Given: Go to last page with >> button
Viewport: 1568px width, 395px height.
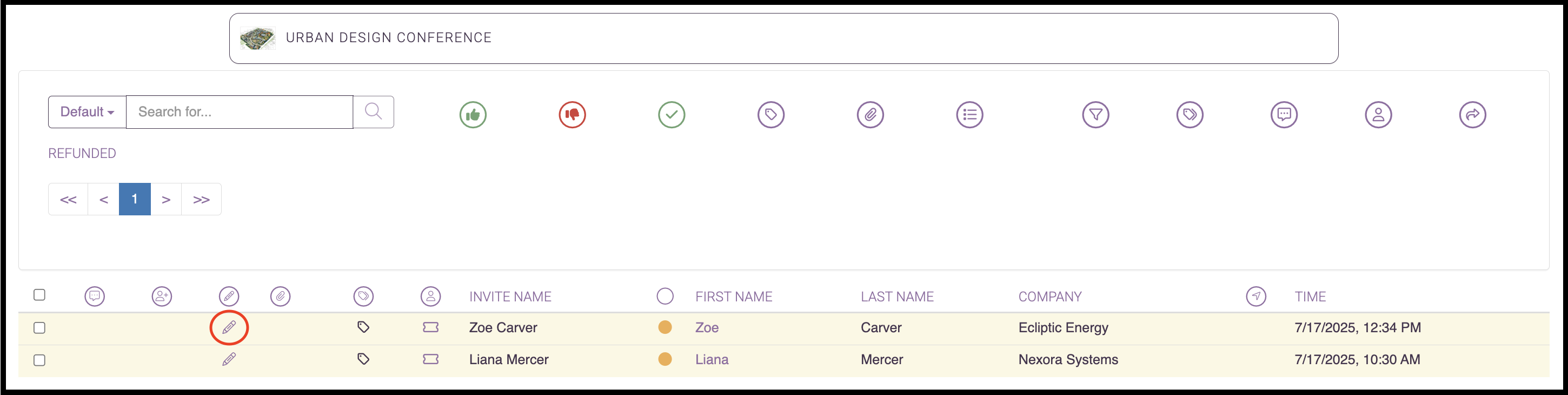Looking at the screenshot, I should tap(202, 199).
